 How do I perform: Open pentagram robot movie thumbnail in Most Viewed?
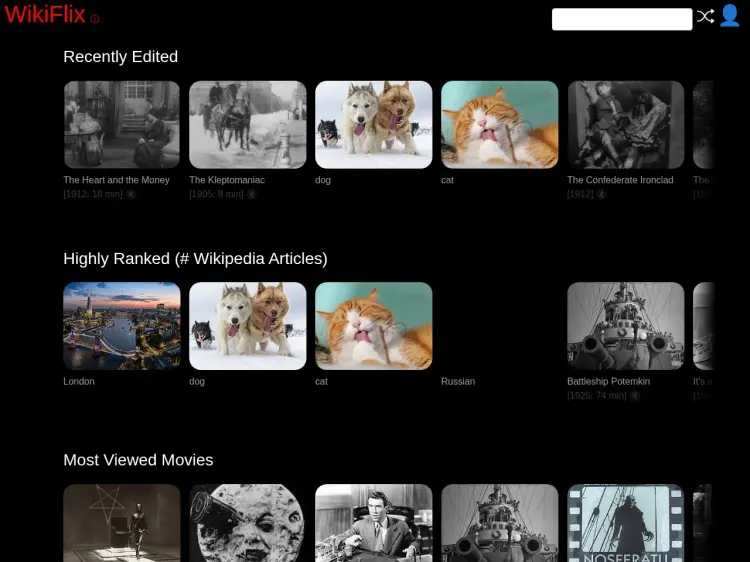(122, 523)
